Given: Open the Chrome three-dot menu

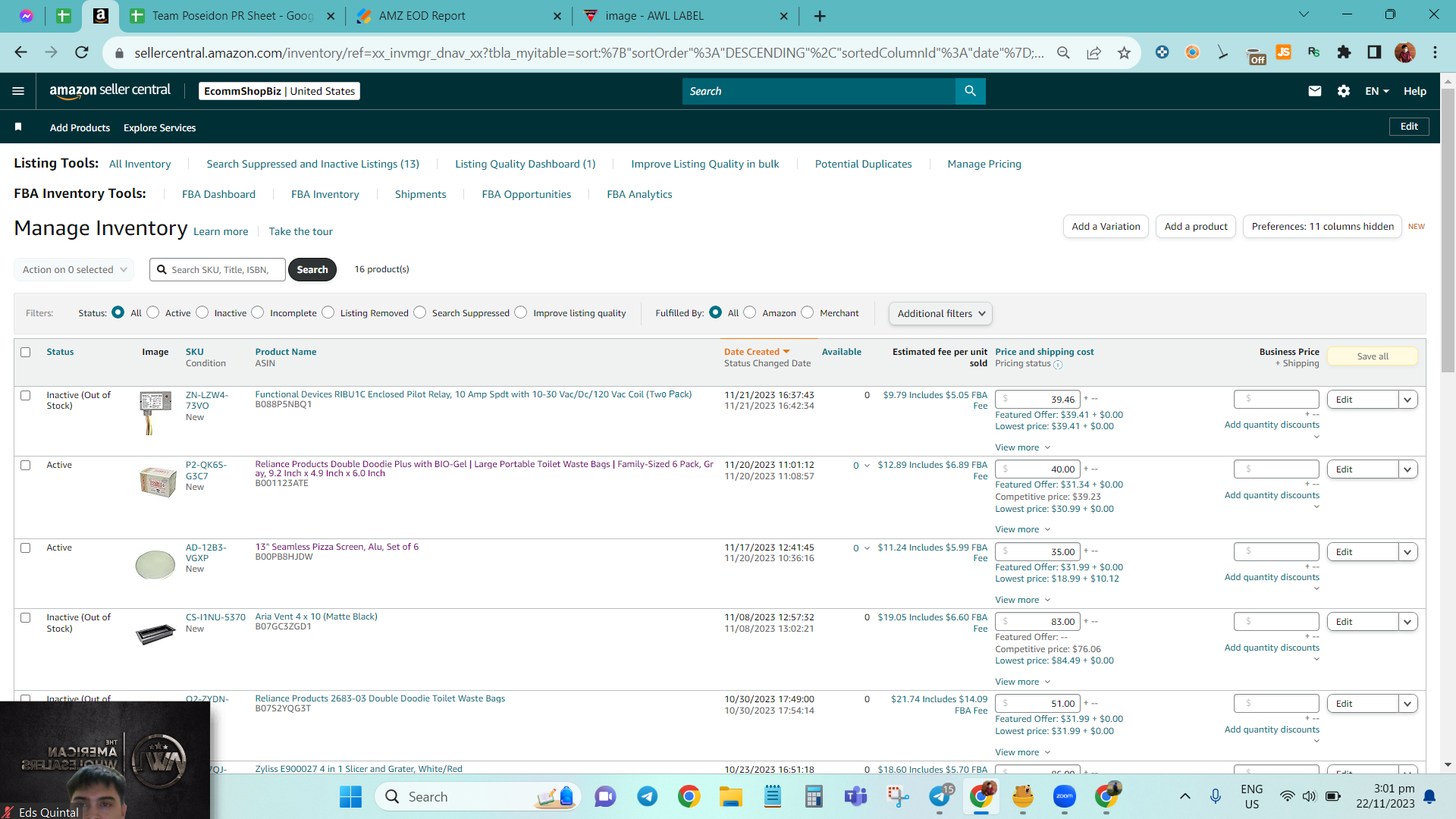Looking at the screenshot, I should (1435, 52).
